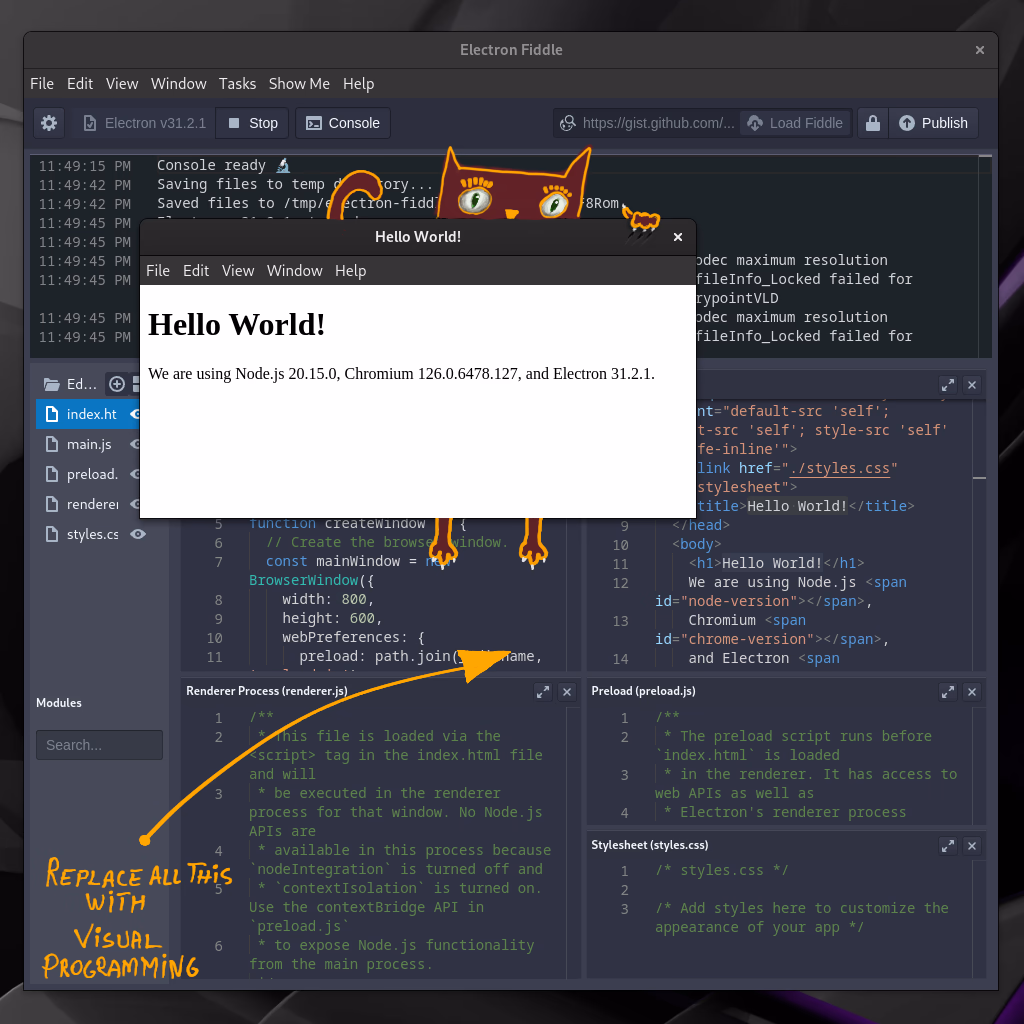
Task: Open the Show Me menu
Action: click(x=299, y=84)
